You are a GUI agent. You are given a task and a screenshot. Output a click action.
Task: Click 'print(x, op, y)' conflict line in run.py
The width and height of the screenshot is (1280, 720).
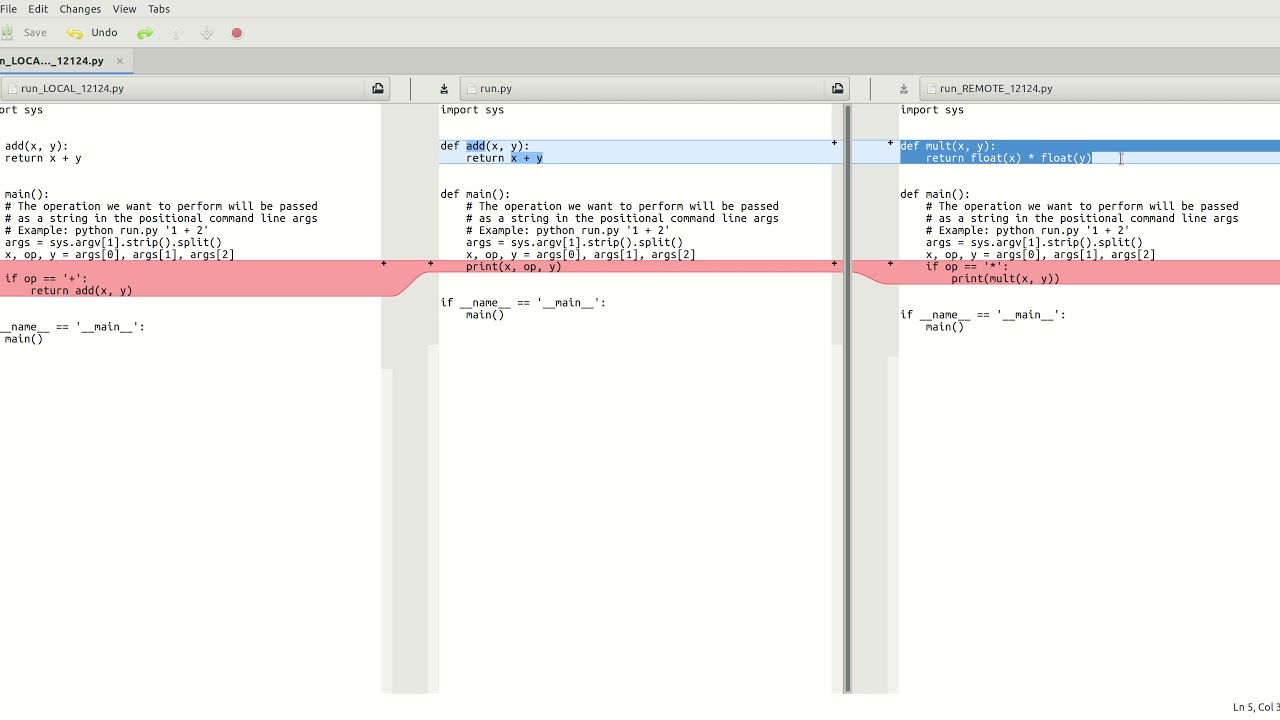point(514,266)
